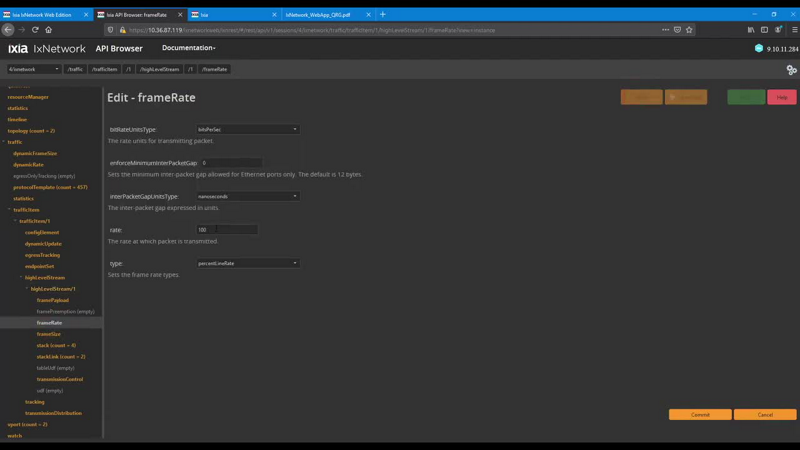The width and height of the screenshot is (800, 450).
Task: Open the interPacketGapUnitsType dropdown
Action: tap(247, 196)
